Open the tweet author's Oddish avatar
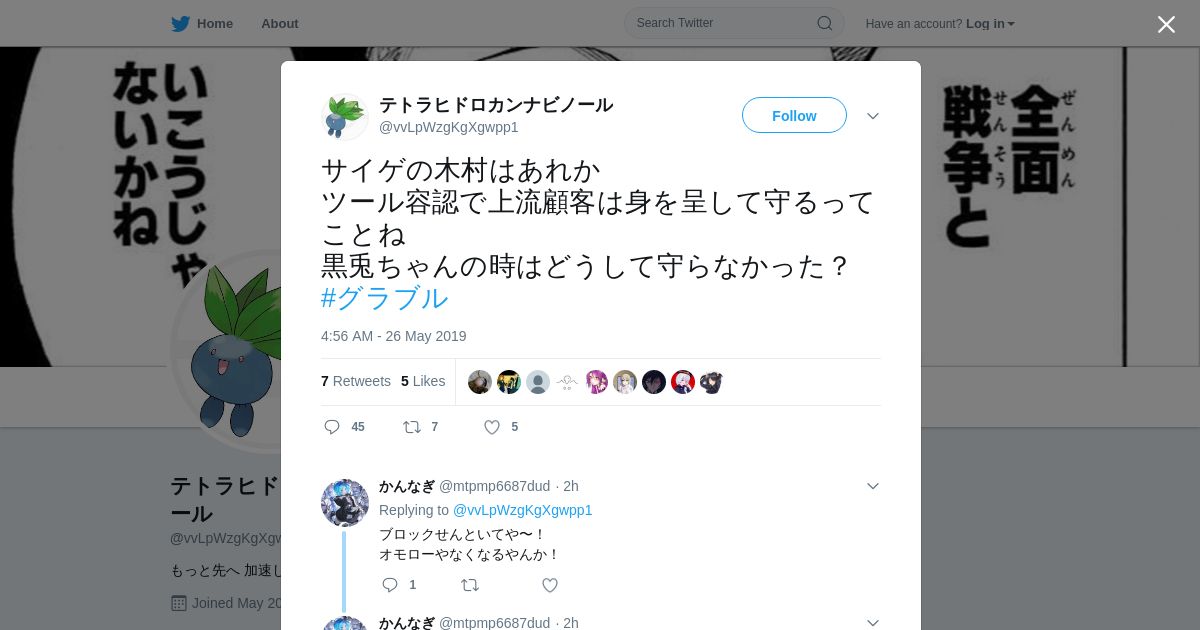1200x630 pixels. click(x=344, y=116)
